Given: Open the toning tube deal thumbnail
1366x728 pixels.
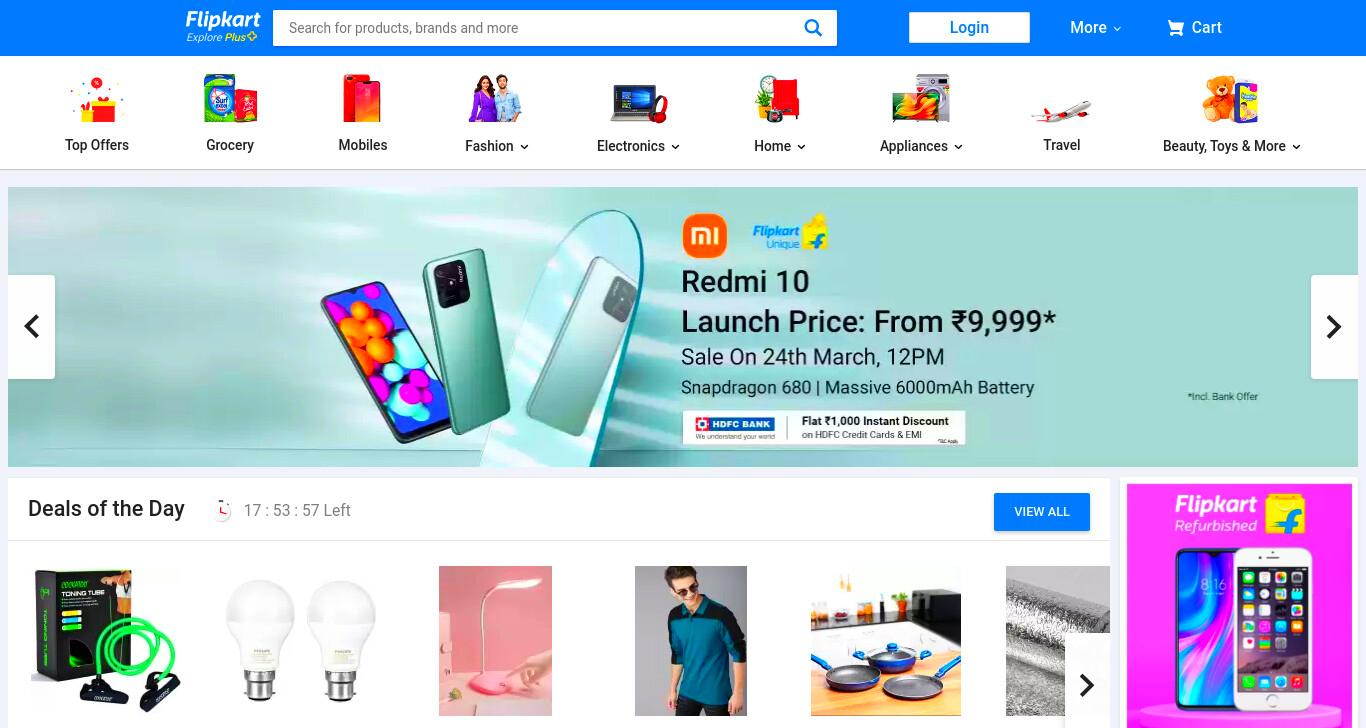Looking at the screenshot, I should point(106,640).
